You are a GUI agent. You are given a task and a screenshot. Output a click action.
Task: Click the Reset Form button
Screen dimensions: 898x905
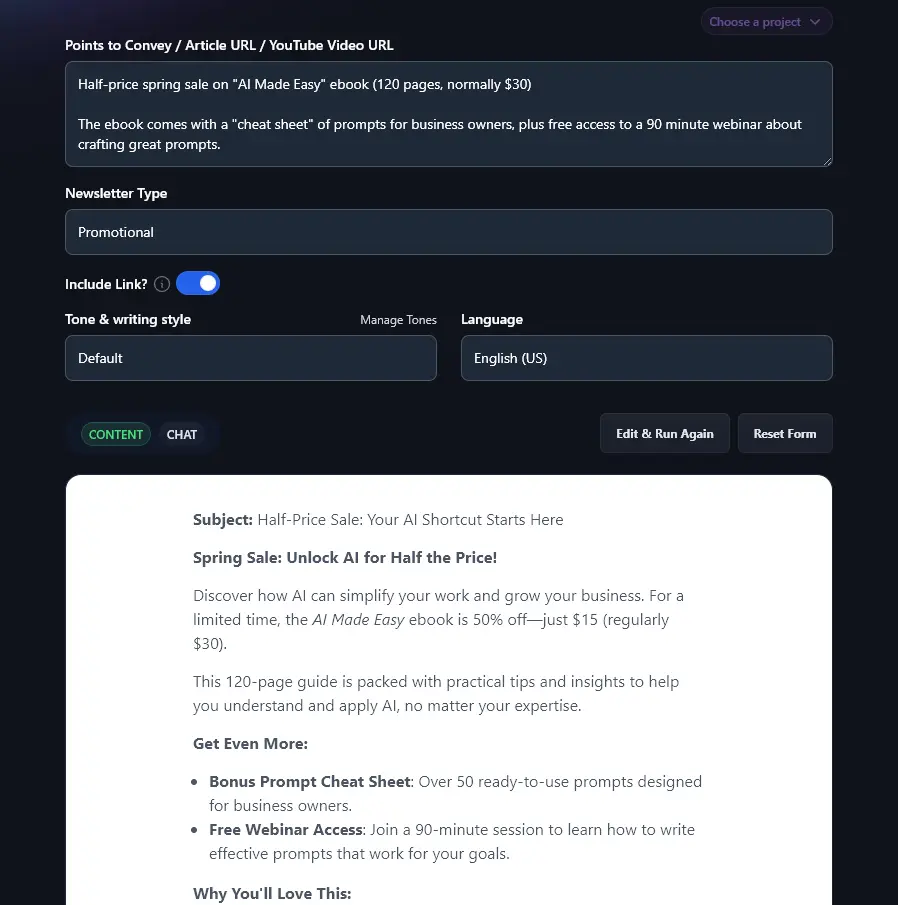(784, 433)
